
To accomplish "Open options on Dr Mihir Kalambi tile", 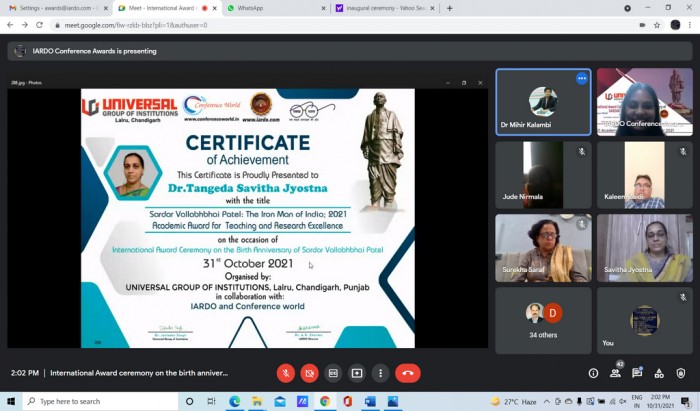I will [x=581, y=78].
